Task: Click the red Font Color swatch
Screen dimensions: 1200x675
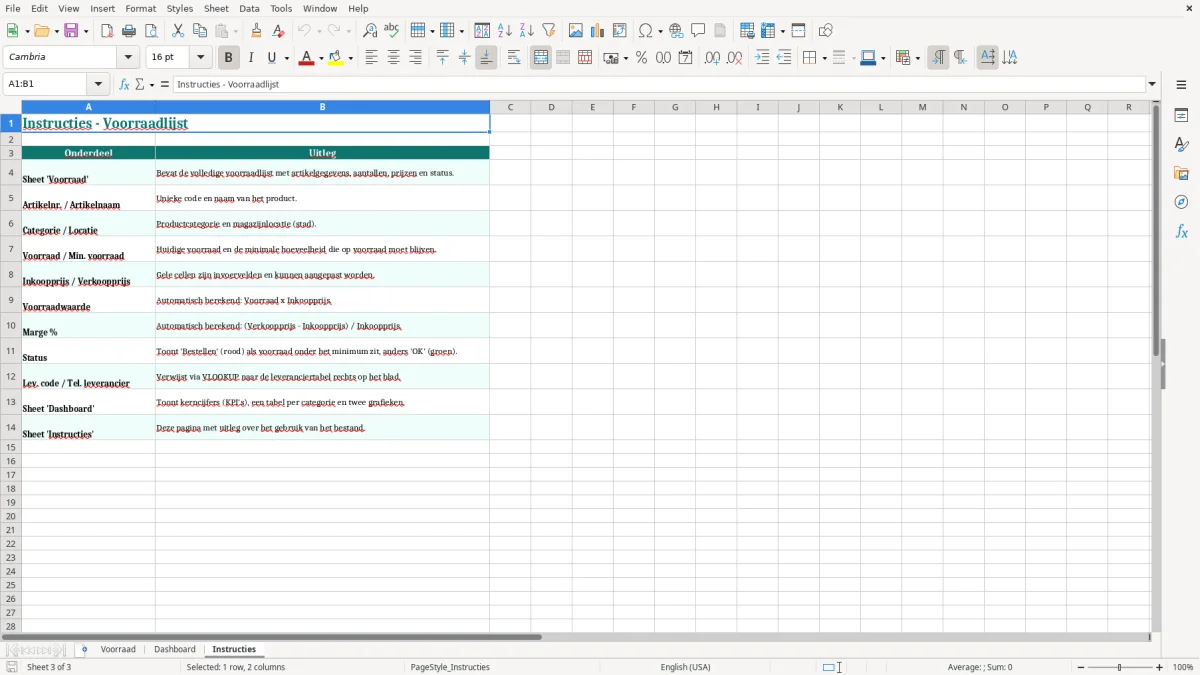Action: pyautogui.click(x=306, y=58)
